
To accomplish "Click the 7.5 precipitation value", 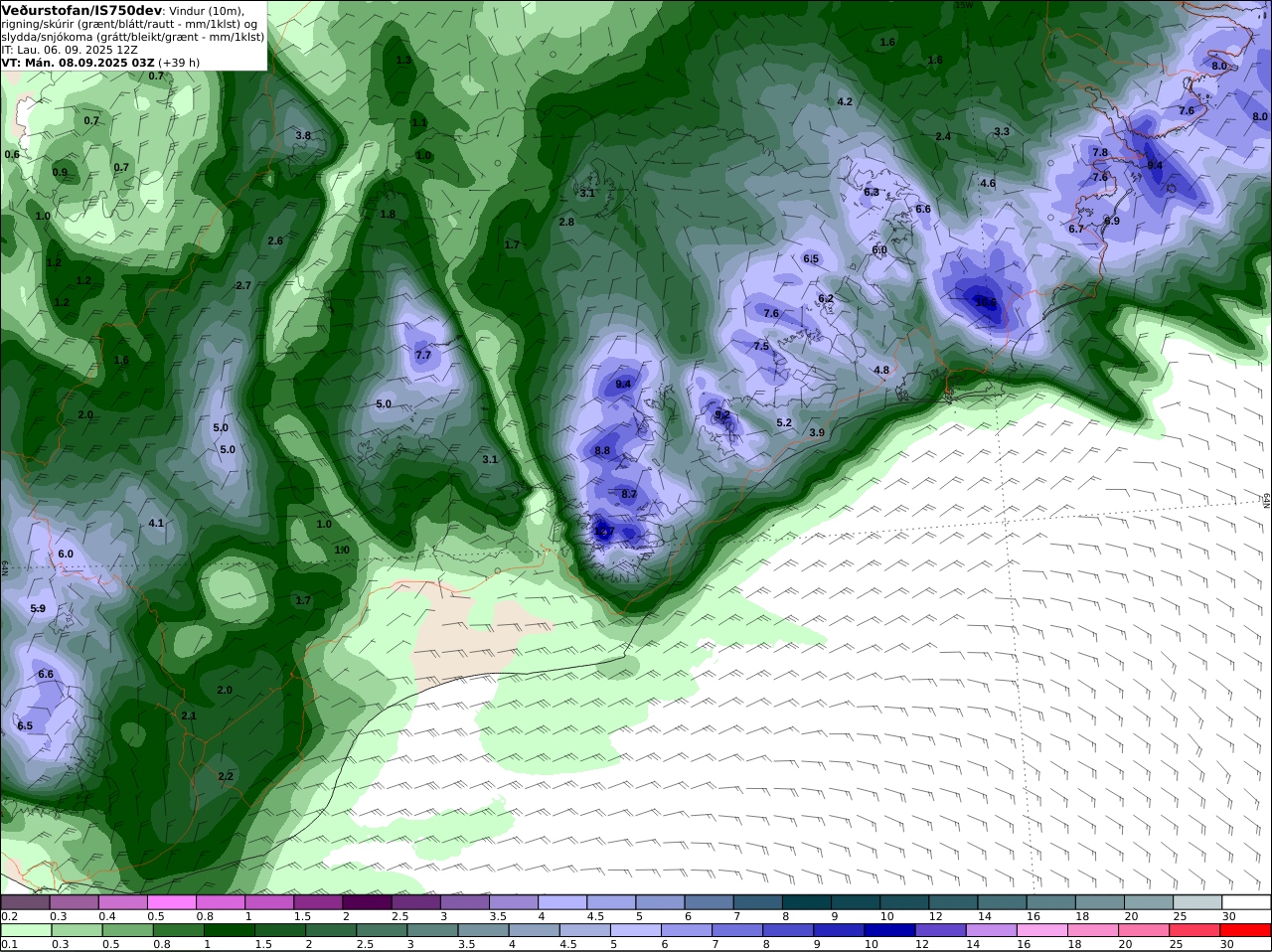I will (761, 347).
